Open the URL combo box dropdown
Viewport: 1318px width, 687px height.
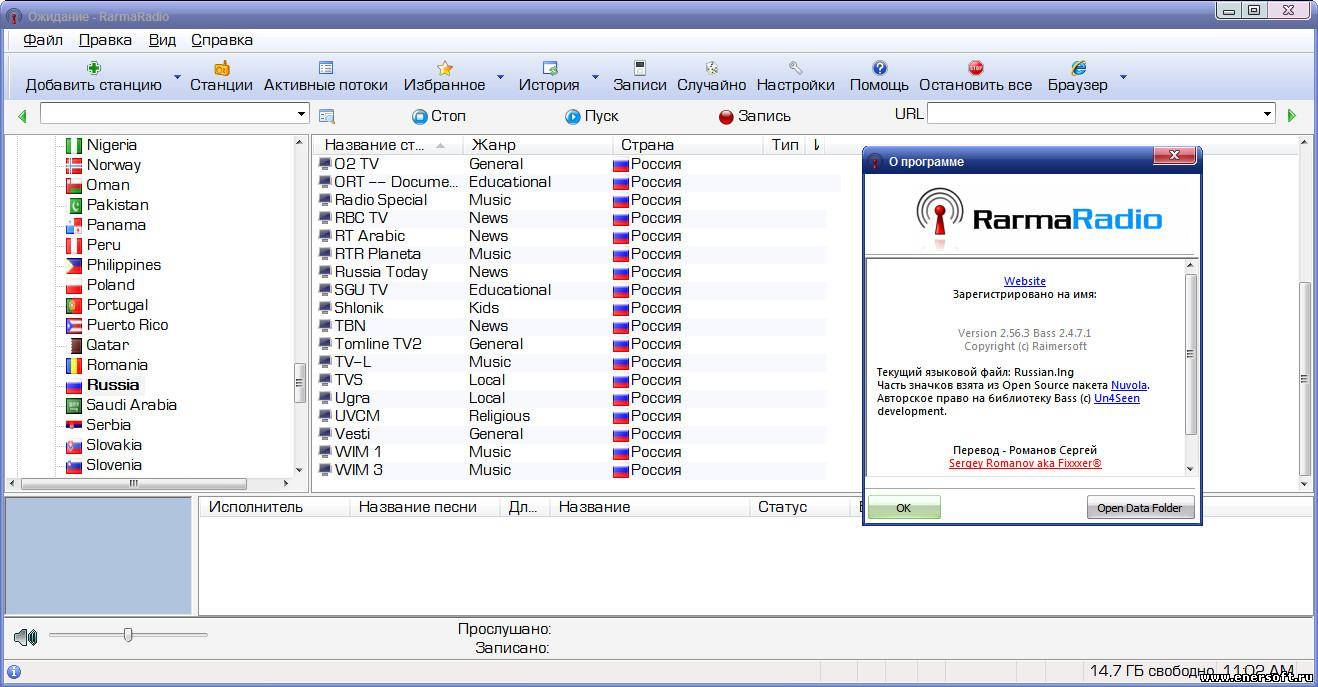point(1268,114)
